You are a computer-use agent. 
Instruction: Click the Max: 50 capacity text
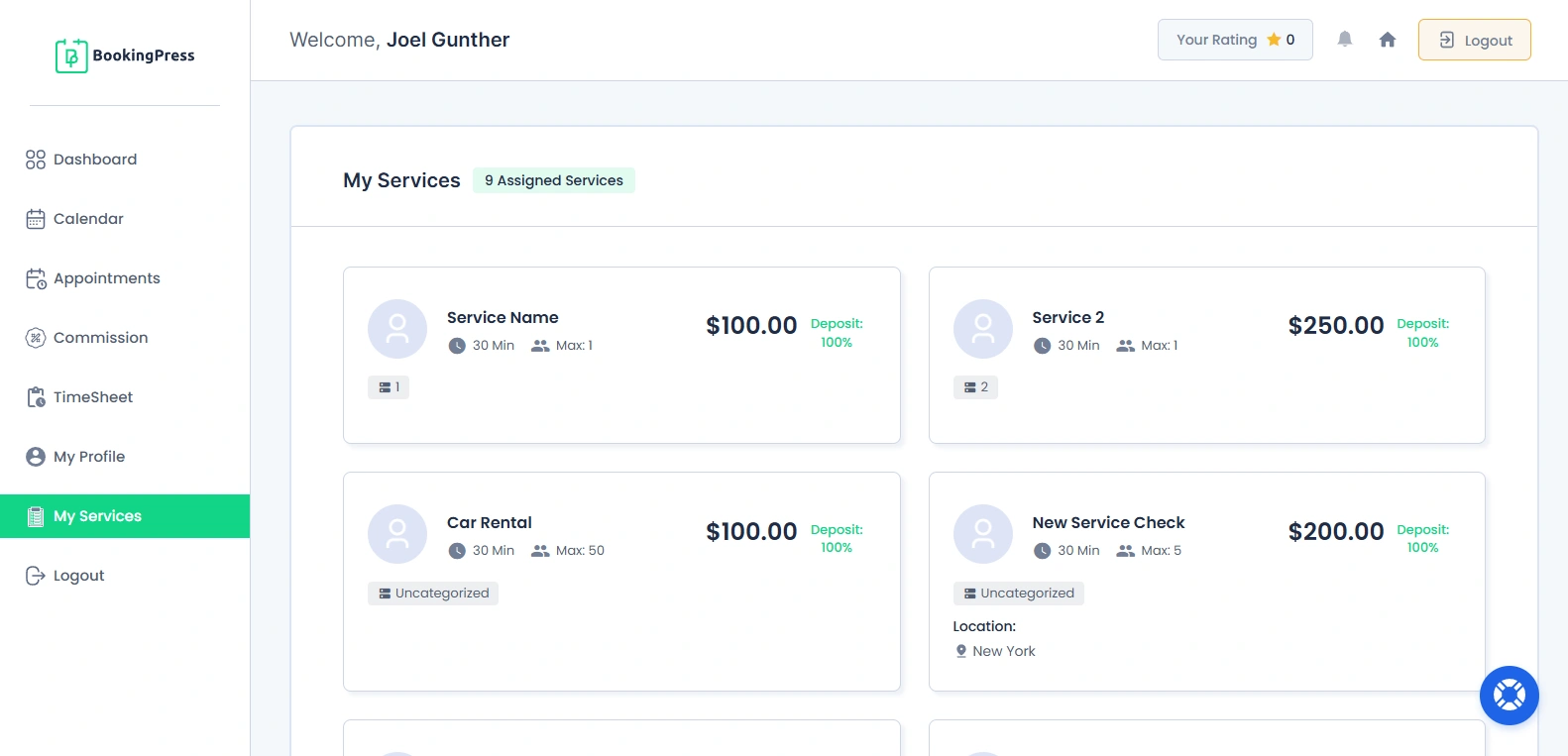coord(580,551)
